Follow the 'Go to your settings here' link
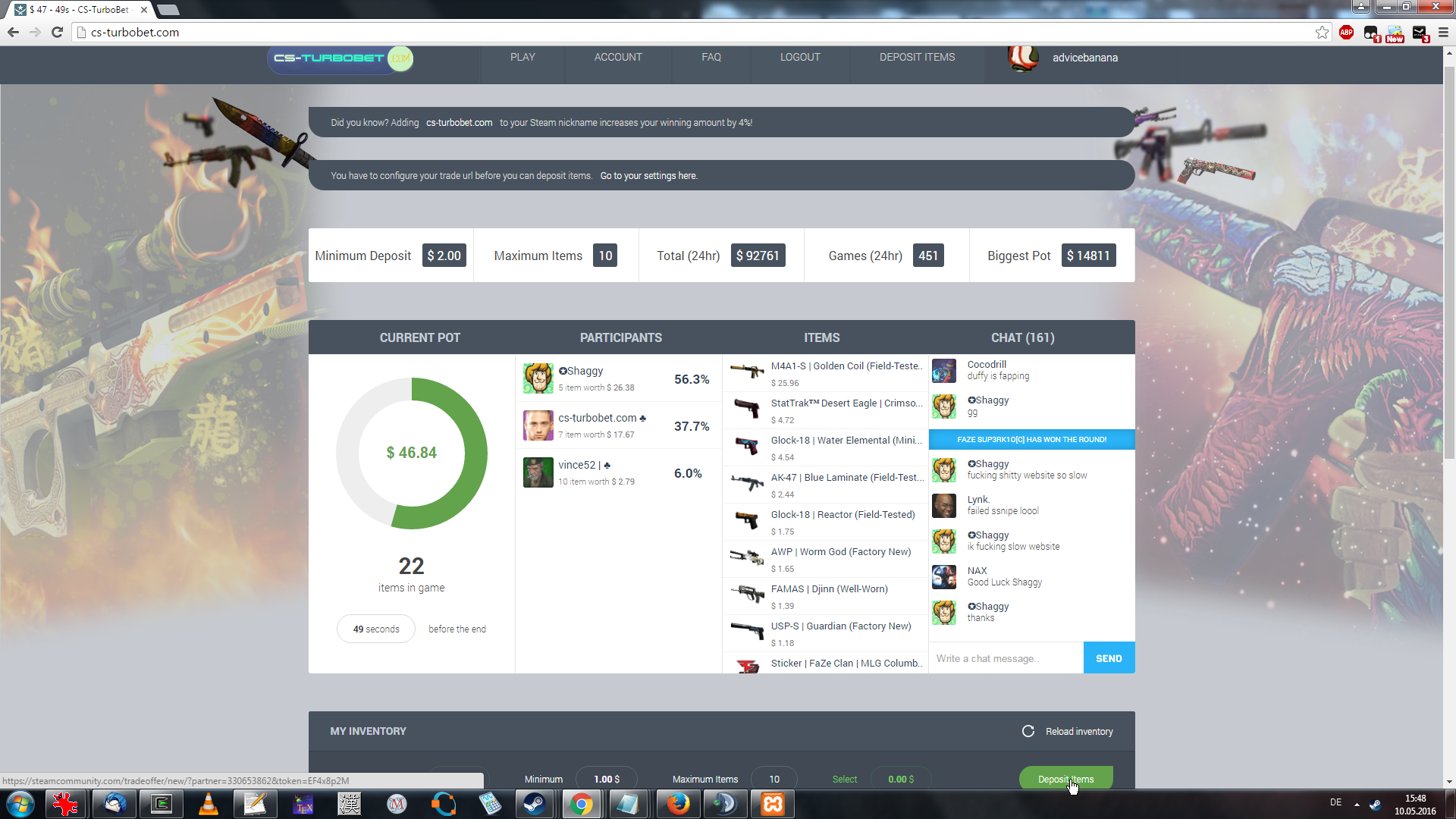The height and width of the screenshot is (819, 1456). (648, 176)
